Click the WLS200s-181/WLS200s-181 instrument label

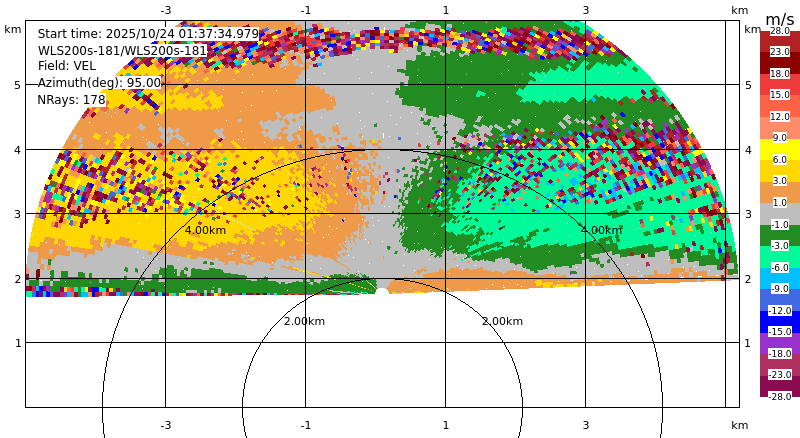click(122, 51)
